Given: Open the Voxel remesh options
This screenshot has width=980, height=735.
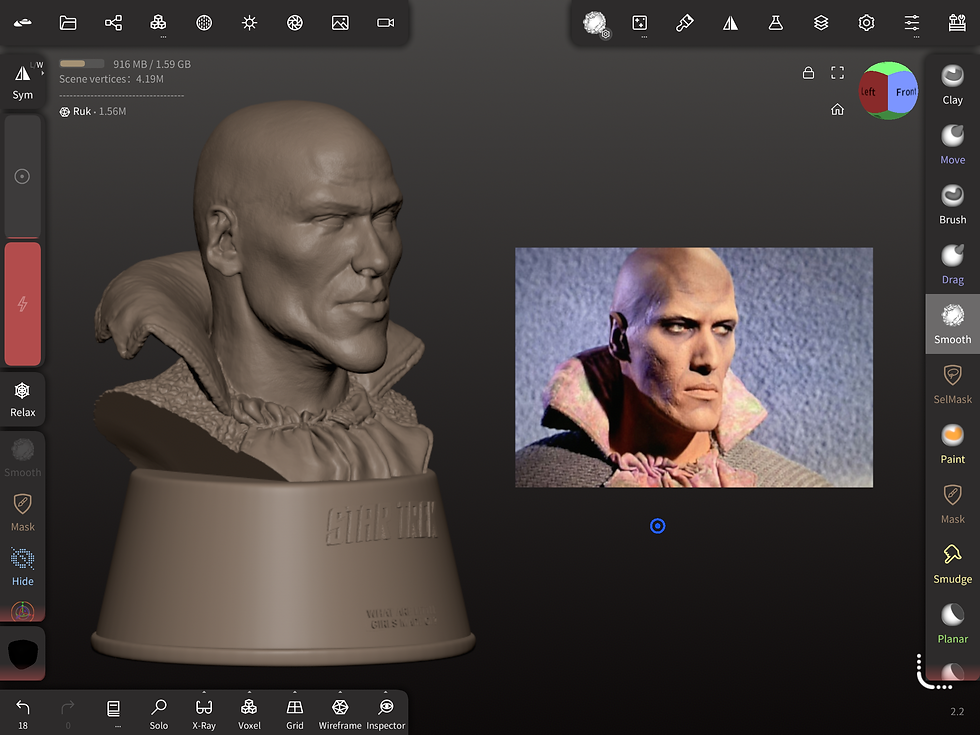Looking at the screenshot, I should pyautogui.click(x=249, y=714).
